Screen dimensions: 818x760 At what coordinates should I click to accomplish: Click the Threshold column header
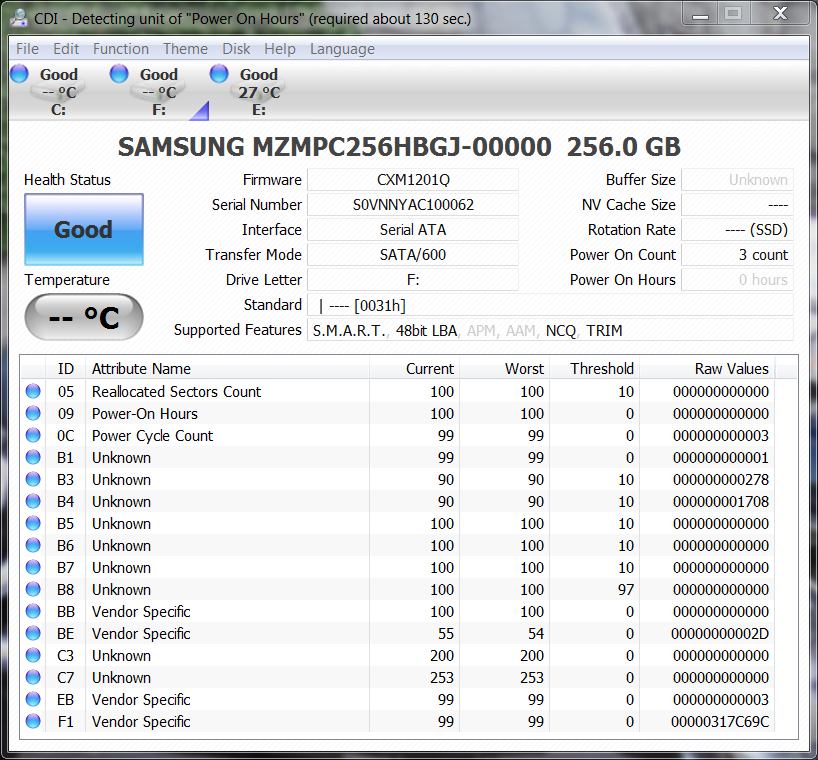[595, 369]
